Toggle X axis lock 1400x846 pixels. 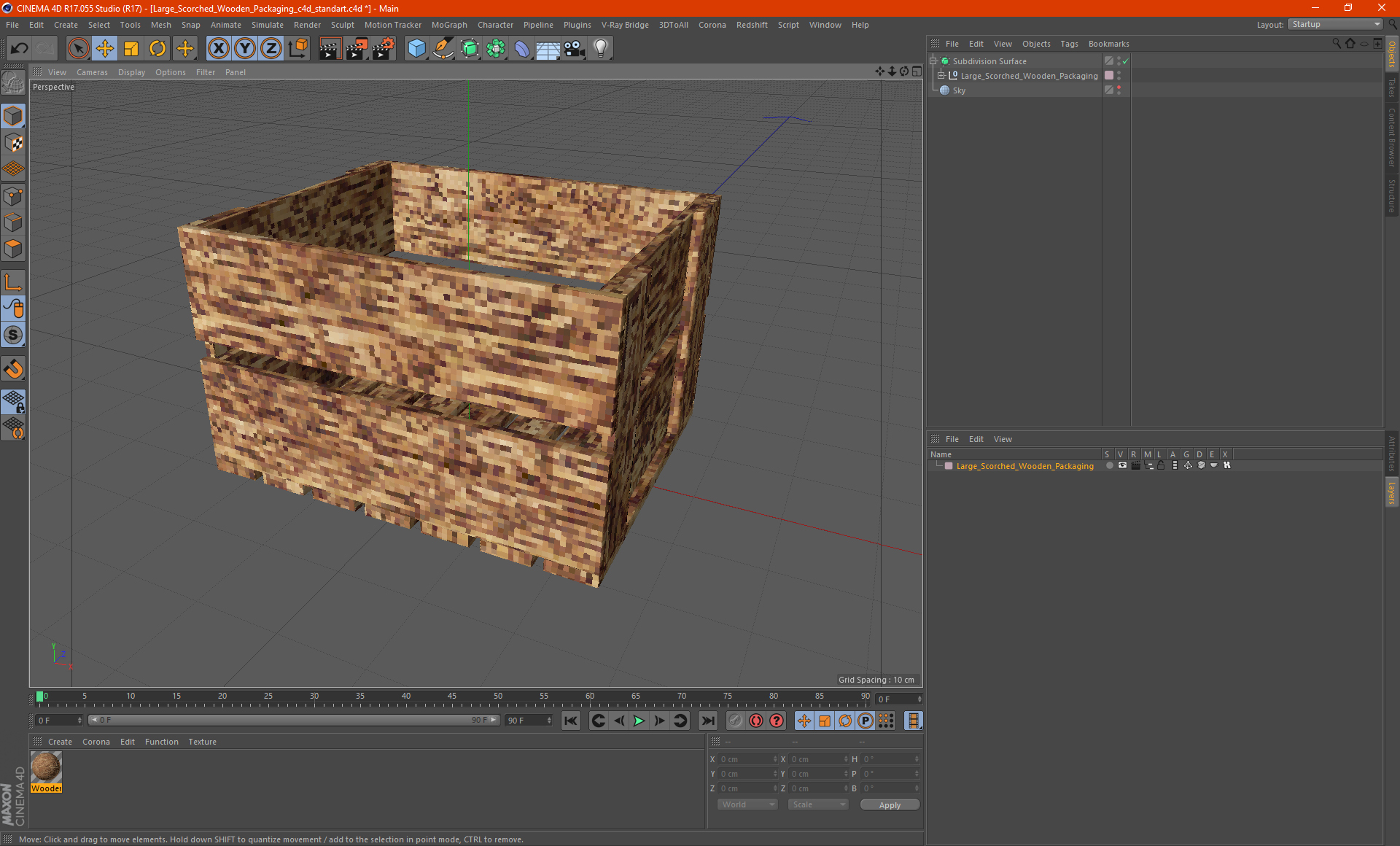coord(218,49)
